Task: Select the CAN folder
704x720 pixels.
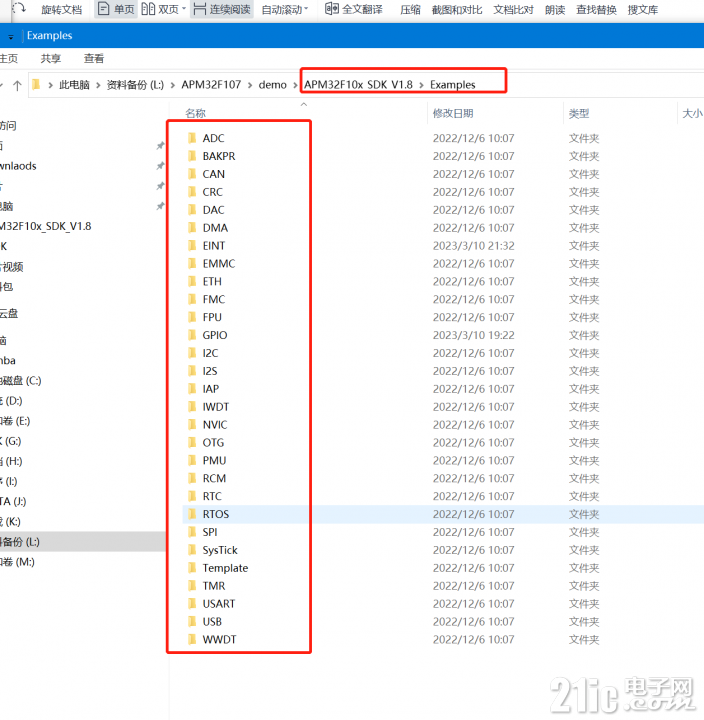Action: (x=214, y=174)
